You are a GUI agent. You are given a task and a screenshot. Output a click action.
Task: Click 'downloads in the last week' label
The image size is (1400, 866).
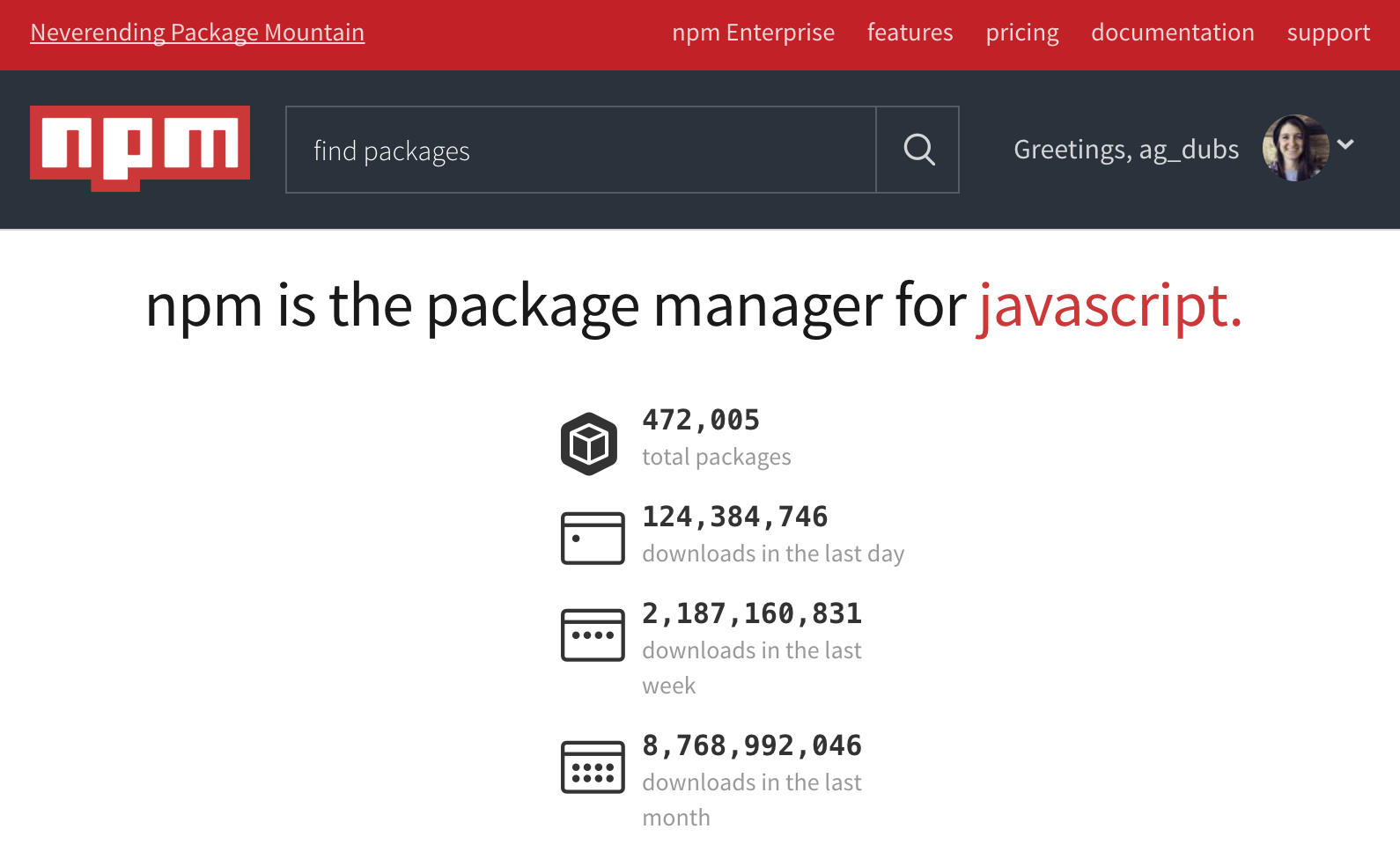pos(752,667)
